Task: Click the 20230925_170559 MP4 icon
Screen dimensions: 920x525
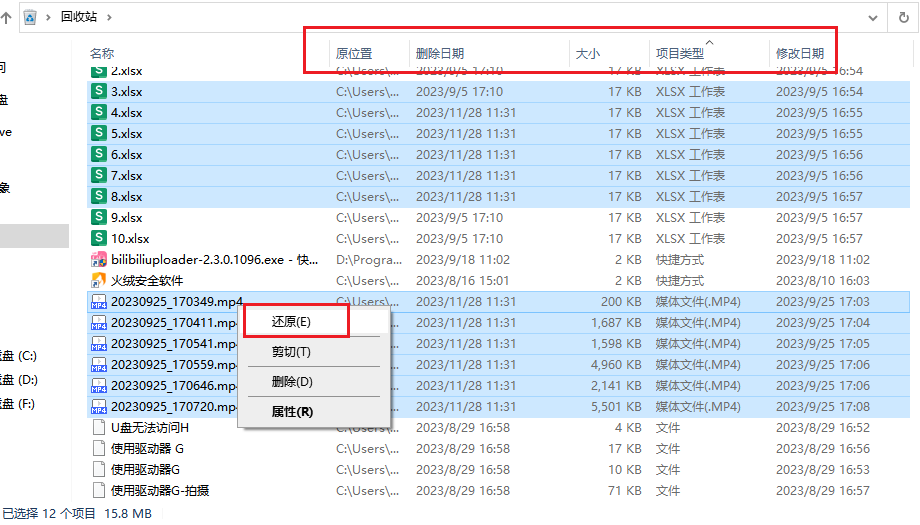Action: [99, 365]
